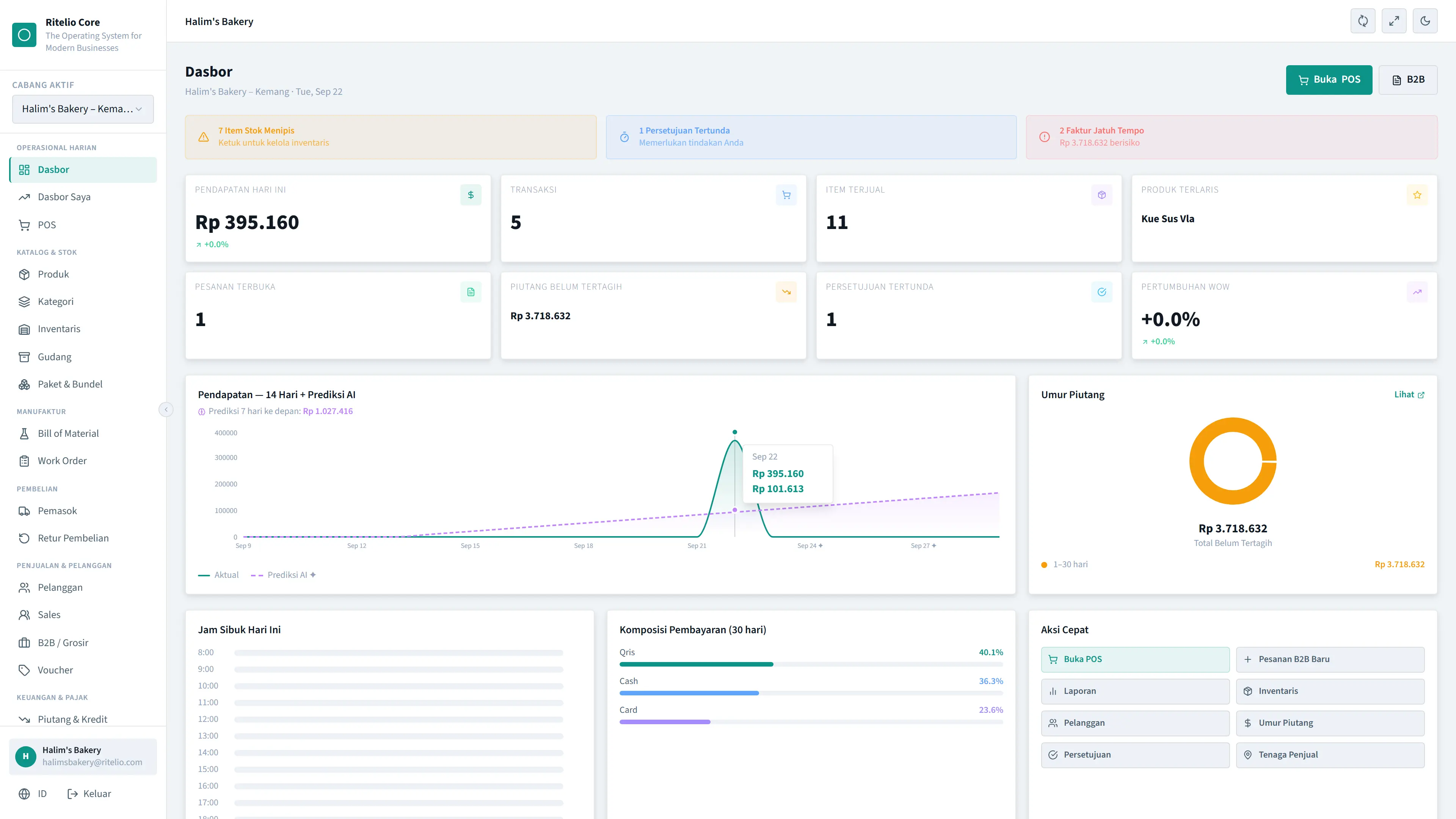This screenshot has height=819, width=1456.
Task: Click the star icon on Produk Terlaris card
Action: 1417,195
